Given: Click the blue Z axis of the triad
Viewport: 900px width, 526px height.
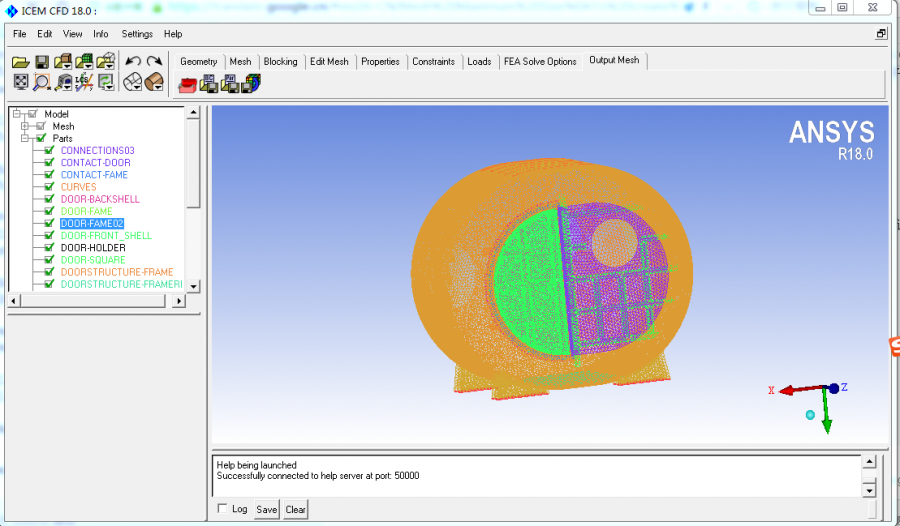Looking at the screenshot, I should (x=836, y=388).
